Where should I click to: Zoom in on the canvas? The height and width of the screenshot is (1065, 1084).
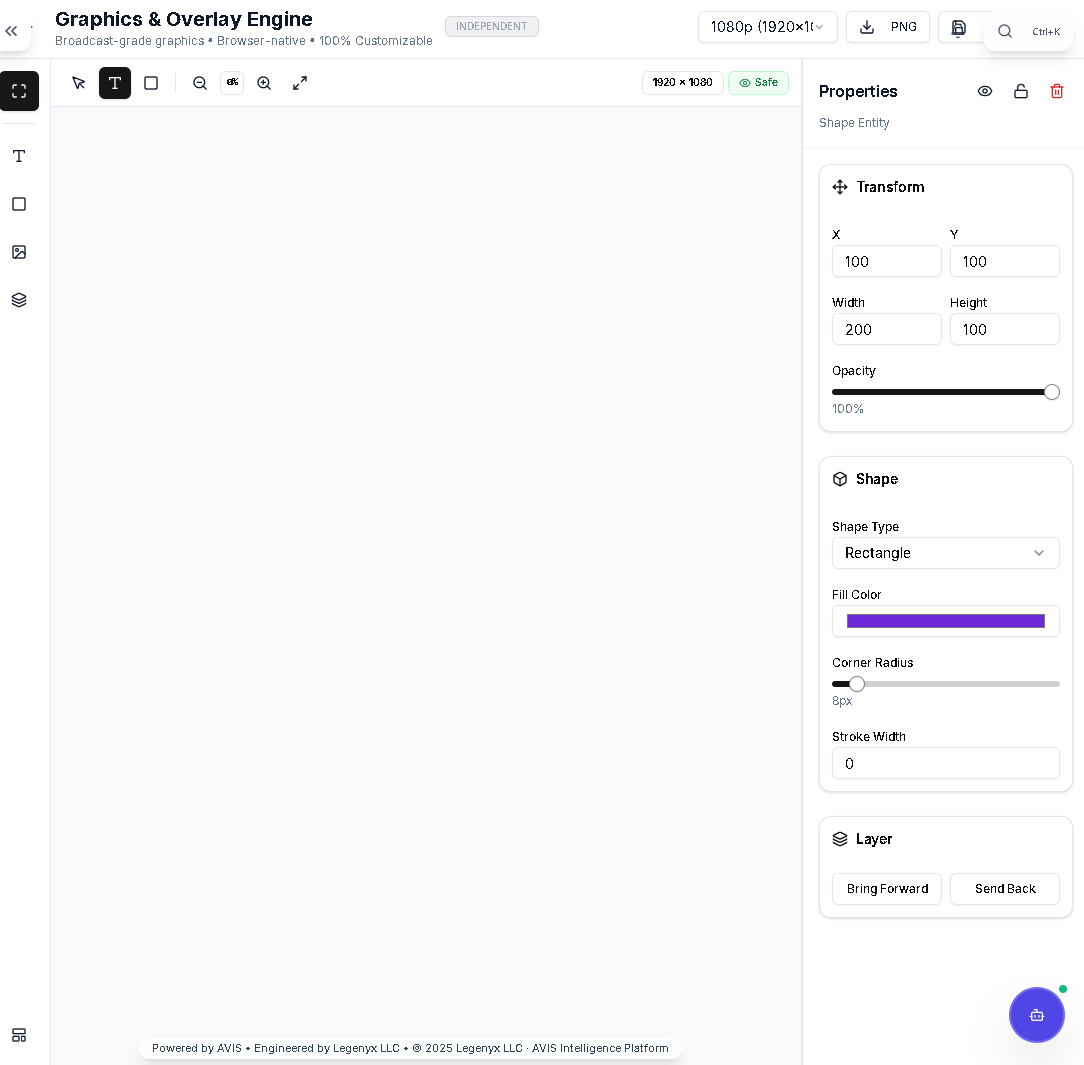click(x=264, y=83)
